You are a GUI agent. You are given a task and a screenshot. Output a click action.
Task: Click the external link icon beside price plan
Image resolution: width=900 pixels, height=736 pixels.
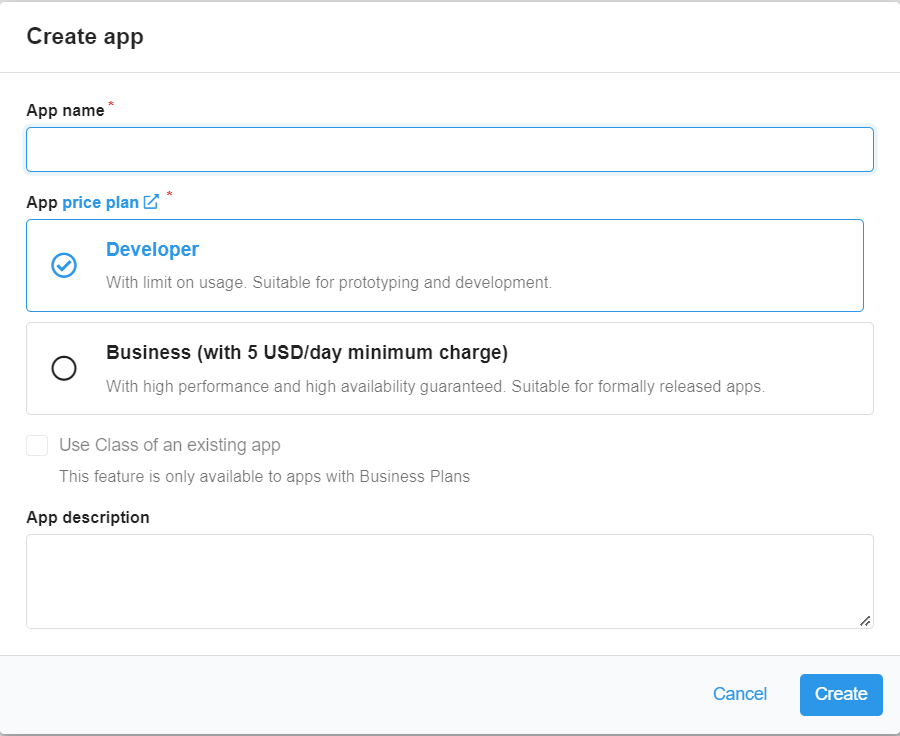[x=151, y=201]
